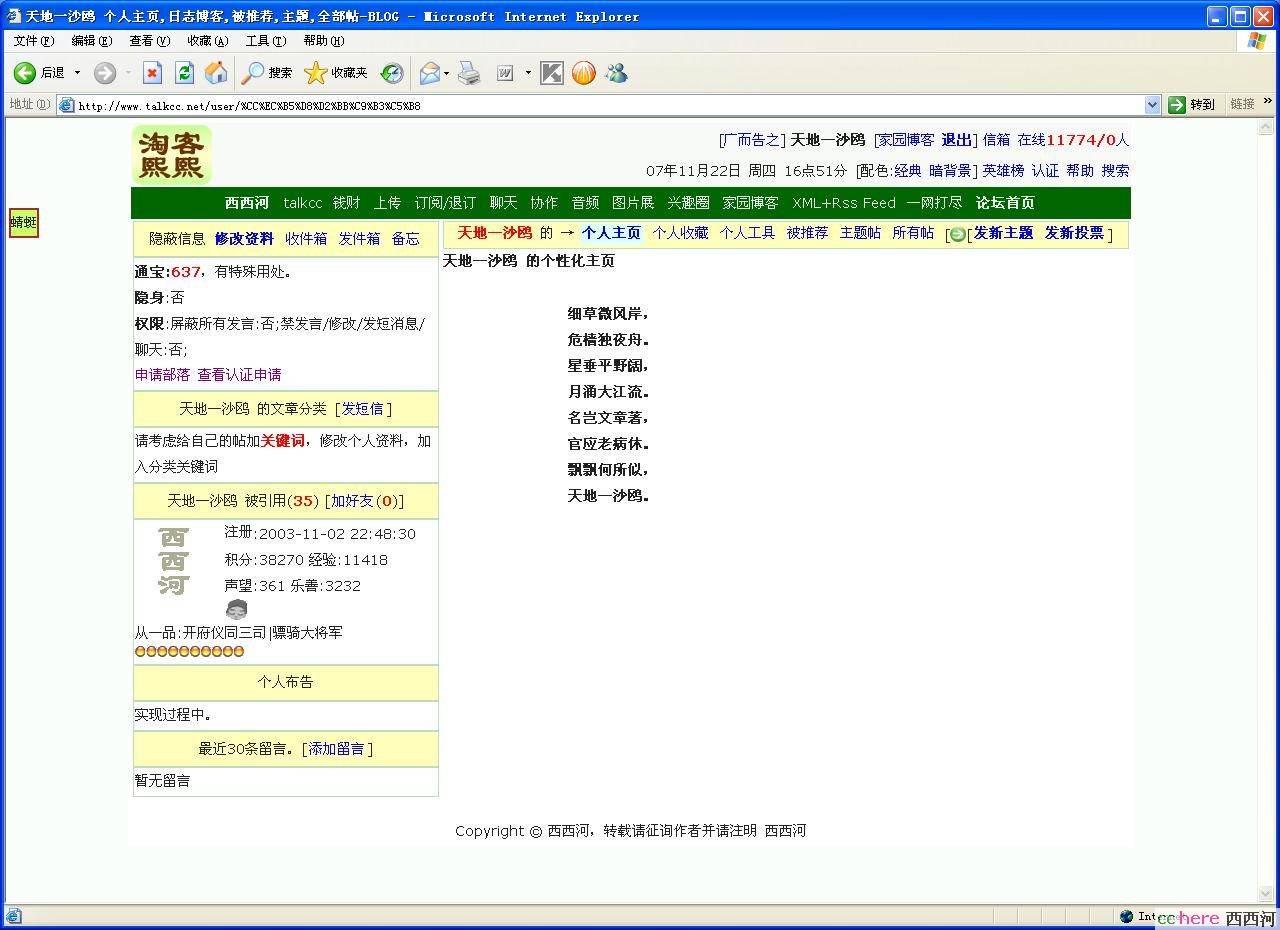Image resolution: width=1280 pixels, height=930 pixels.
Task: Open 发件箱 outbox link
Action: [359, 239]
